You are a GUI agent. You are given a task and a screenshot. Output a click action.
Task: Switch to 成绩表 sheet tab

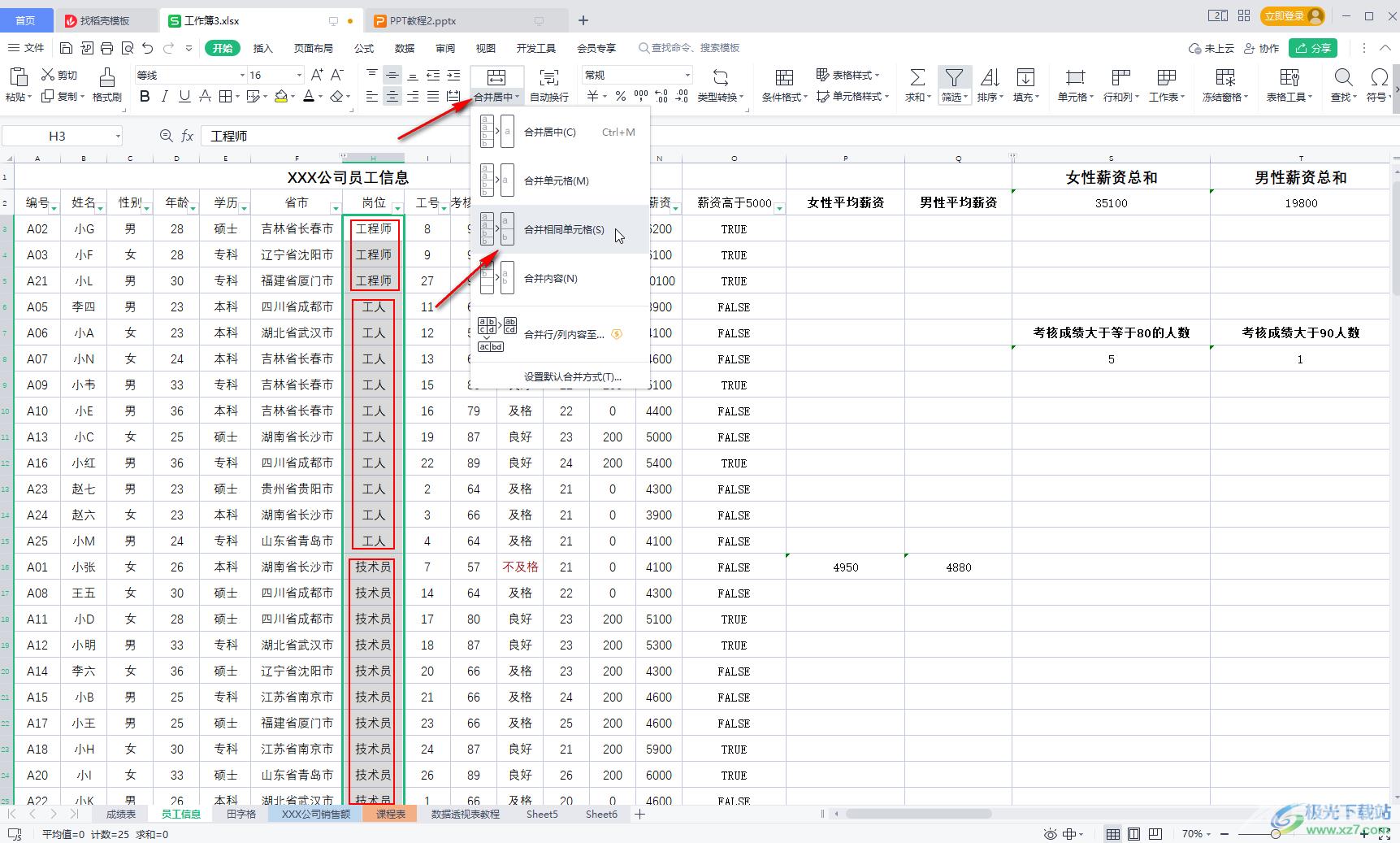click(120, 814)
